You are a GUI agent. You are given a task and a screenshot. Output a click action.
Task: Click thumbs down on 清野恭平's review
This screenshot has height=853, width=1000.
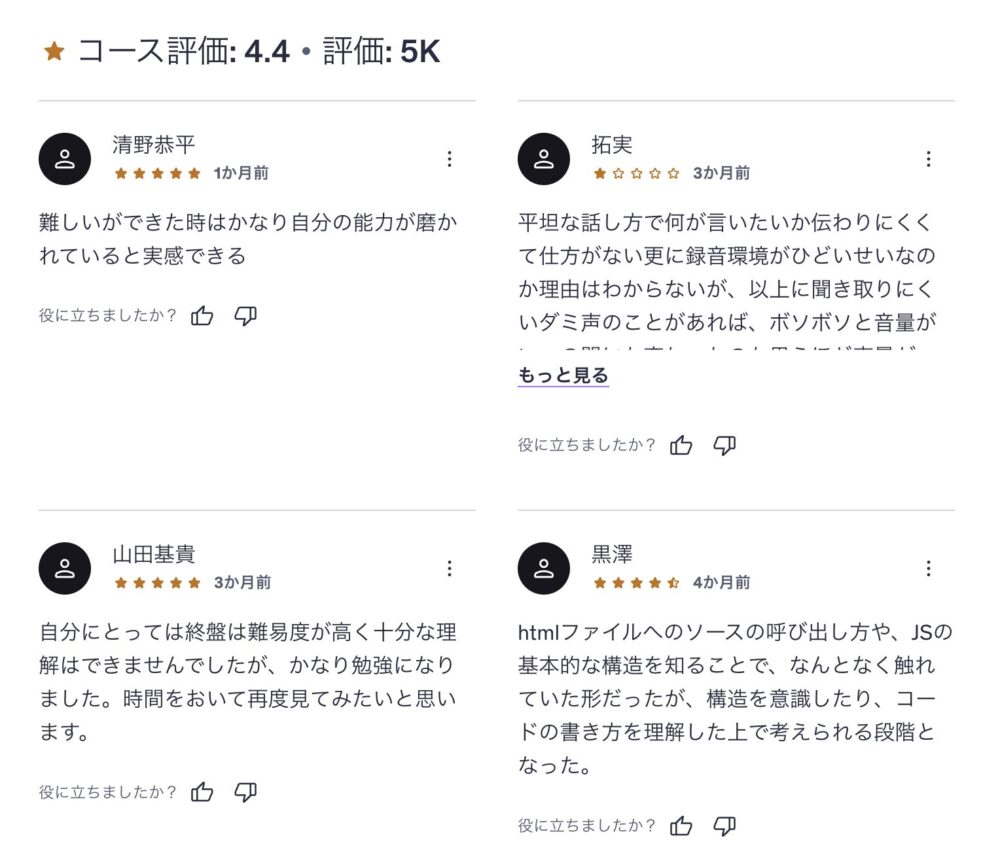(245, 316)
